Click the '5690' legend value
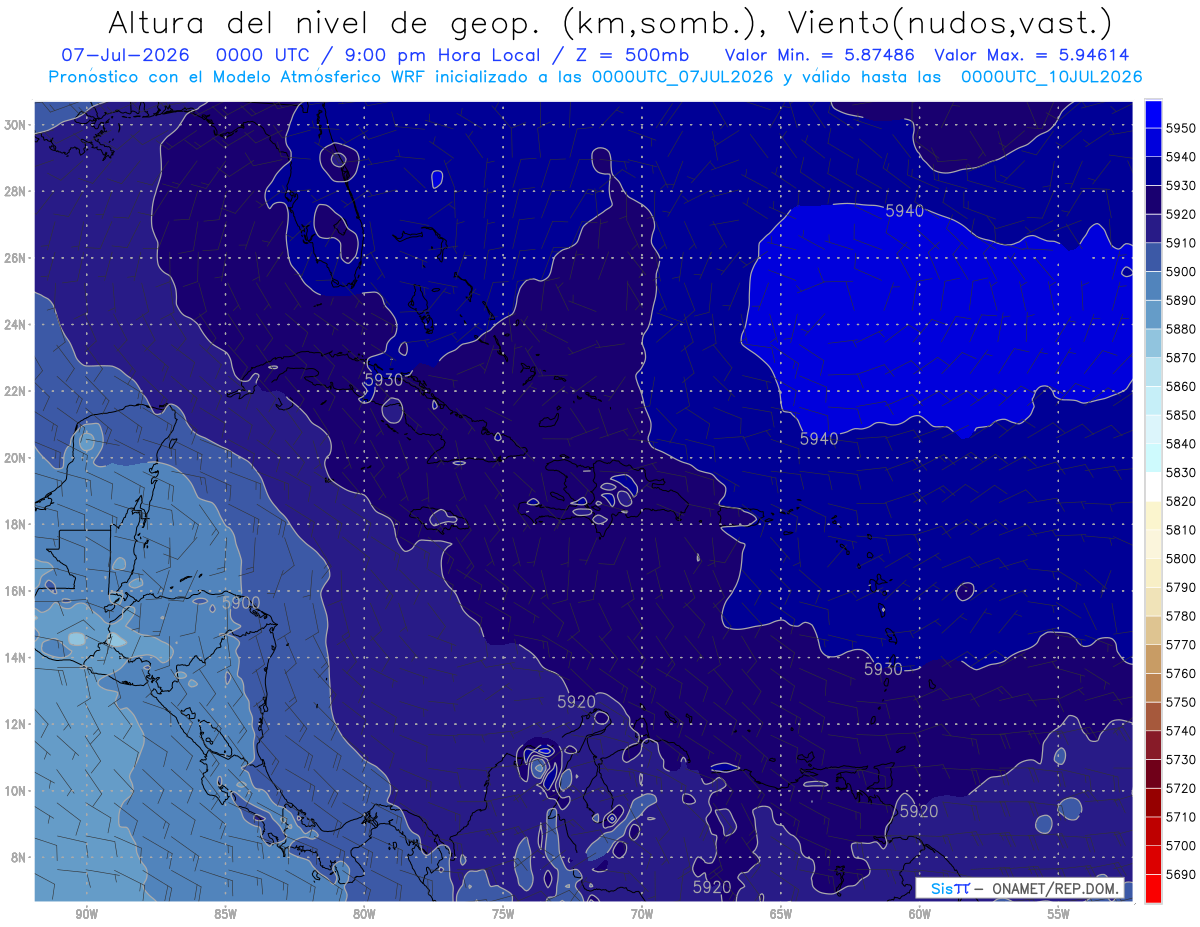Viewport: 1200px width, 927px height. (x=1181, y=874)
